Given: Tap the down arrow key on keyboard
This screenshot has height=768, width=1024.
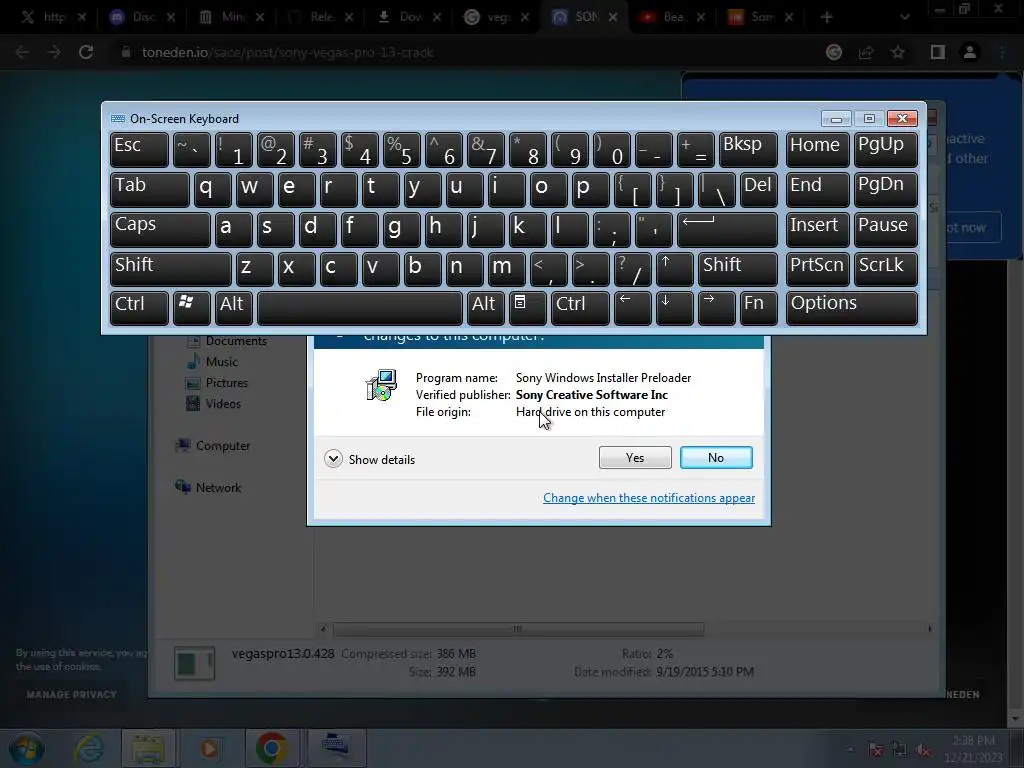Looking at the screenshot, I should (x=675, y=308).
